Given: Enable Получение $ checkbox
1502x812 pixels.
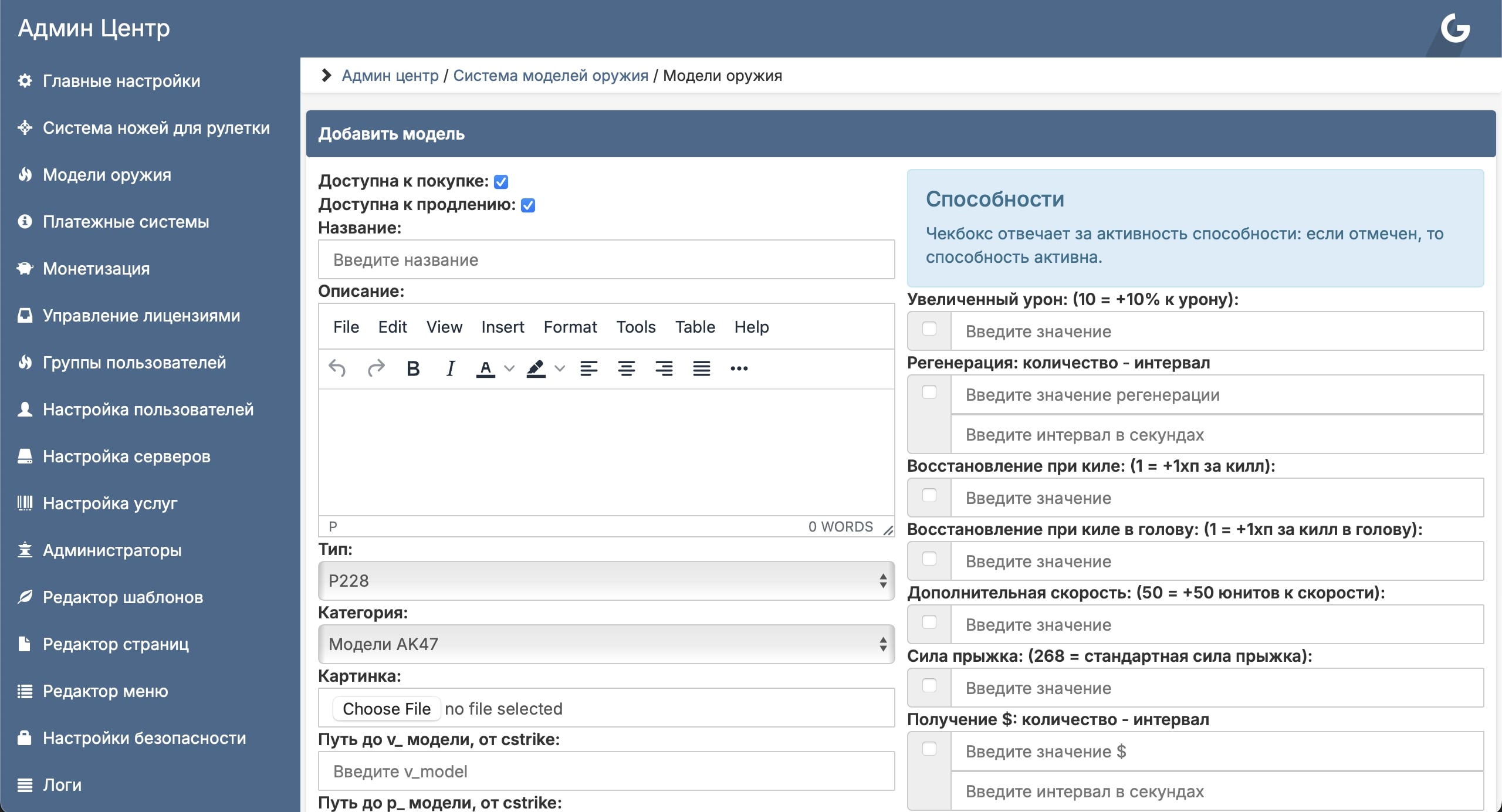Looking at the screenshot, I should point(929,749).
